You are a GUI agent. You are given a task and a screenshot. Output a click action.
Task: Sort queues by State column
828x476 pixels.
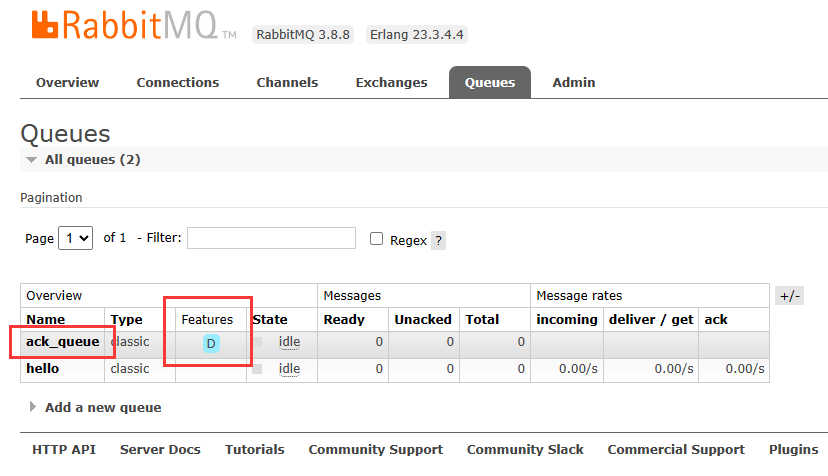[270, 320]
